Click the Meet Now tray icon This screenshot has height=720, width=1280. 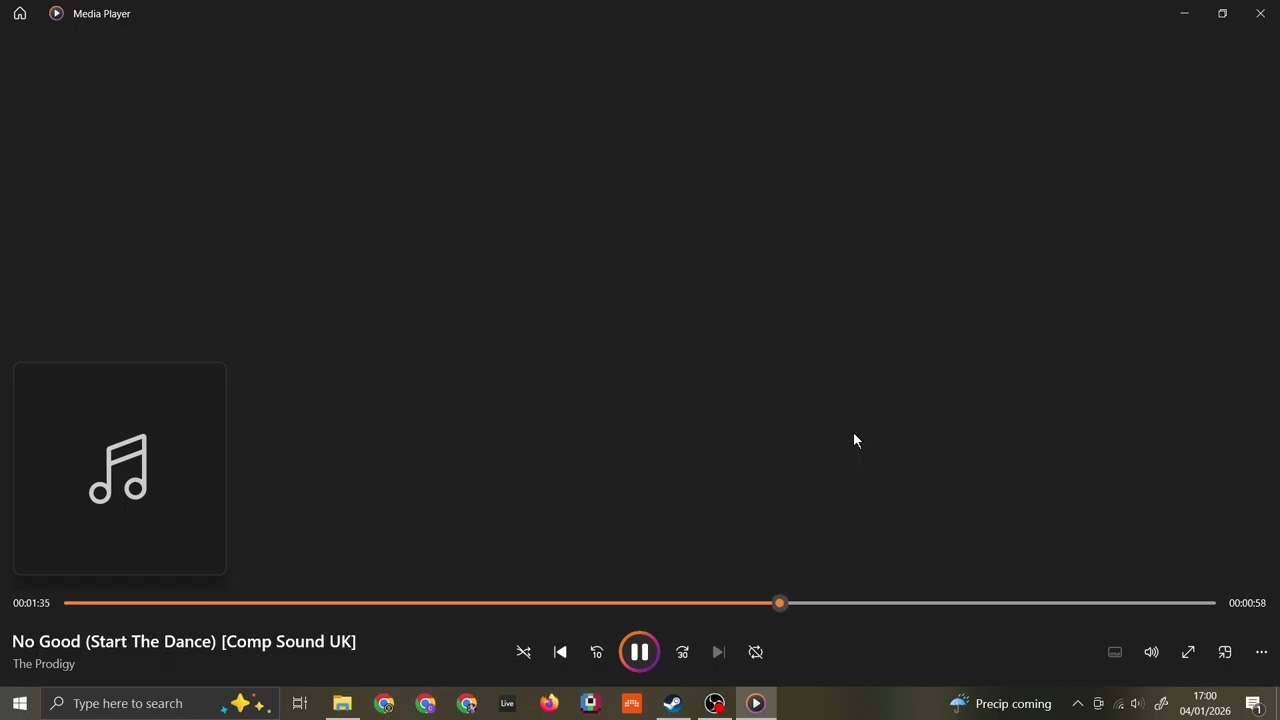(1098, 703)
